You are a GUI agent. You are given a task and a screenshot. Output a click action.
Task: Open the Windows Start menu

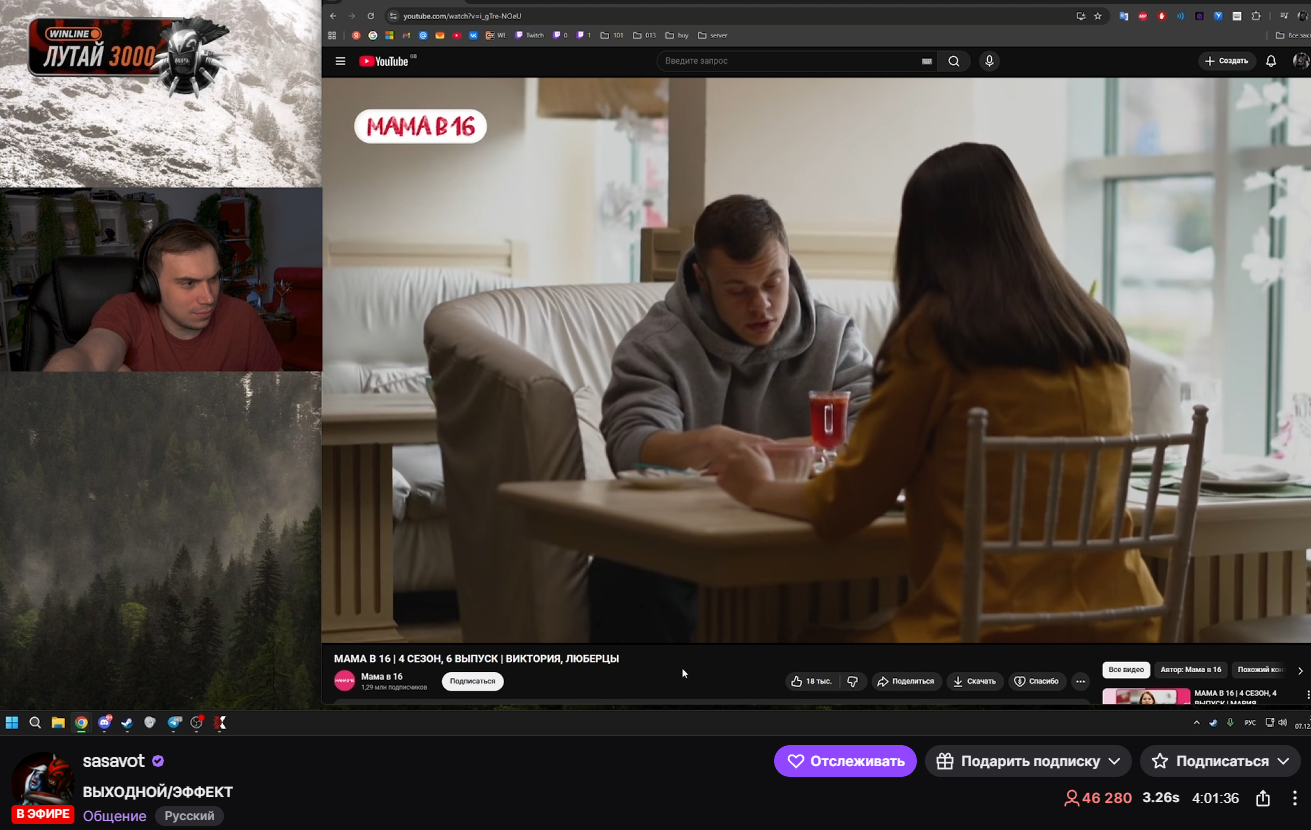(x=12, y=722)
